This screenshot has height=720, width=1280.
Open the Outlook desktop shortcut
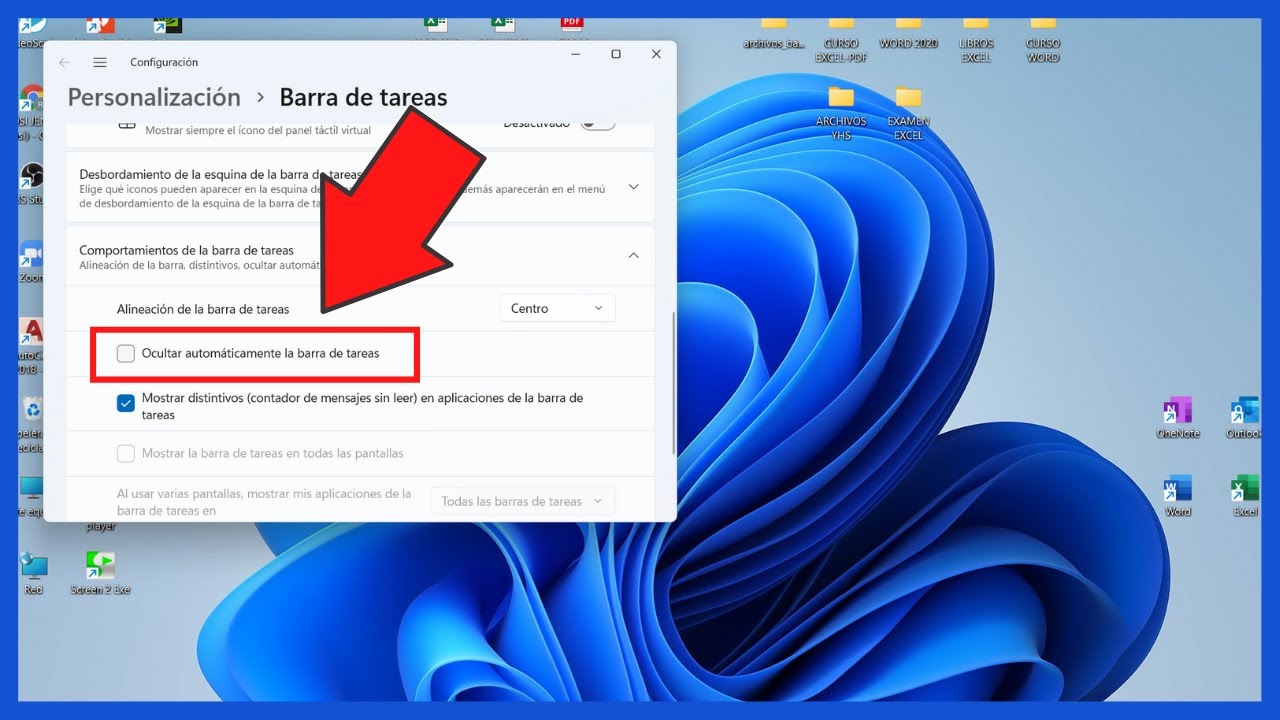tap(1244, 413)
